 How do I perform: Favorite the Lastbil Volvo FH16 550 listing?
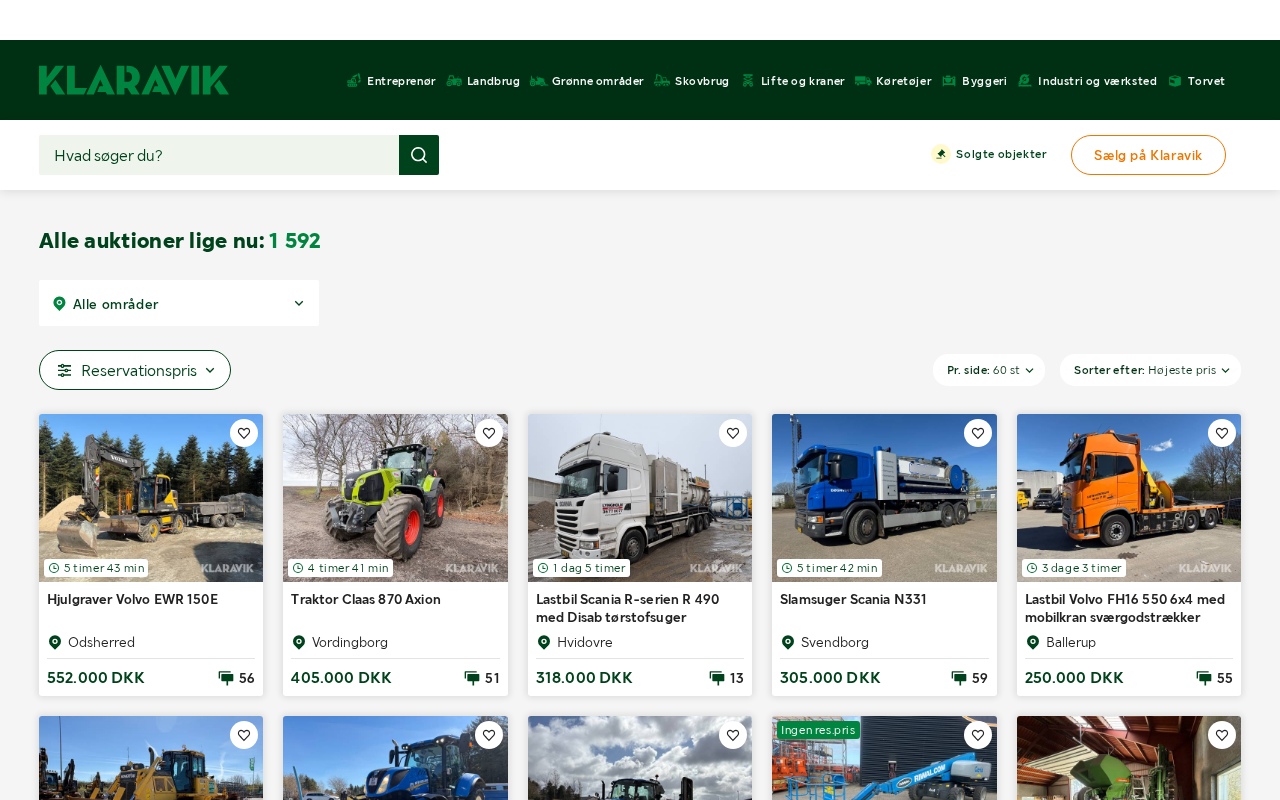click(1222, 433)
